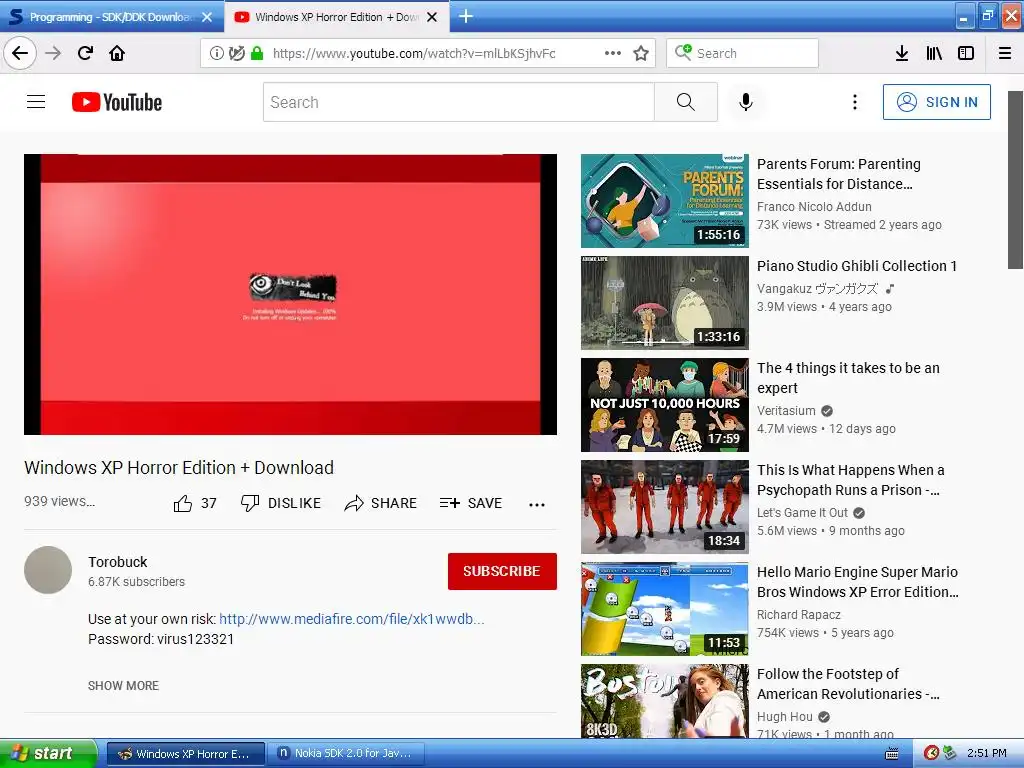Visit Franco Nicolo Addun channel
1024x768 pixels.
click(x=814, y=206)
